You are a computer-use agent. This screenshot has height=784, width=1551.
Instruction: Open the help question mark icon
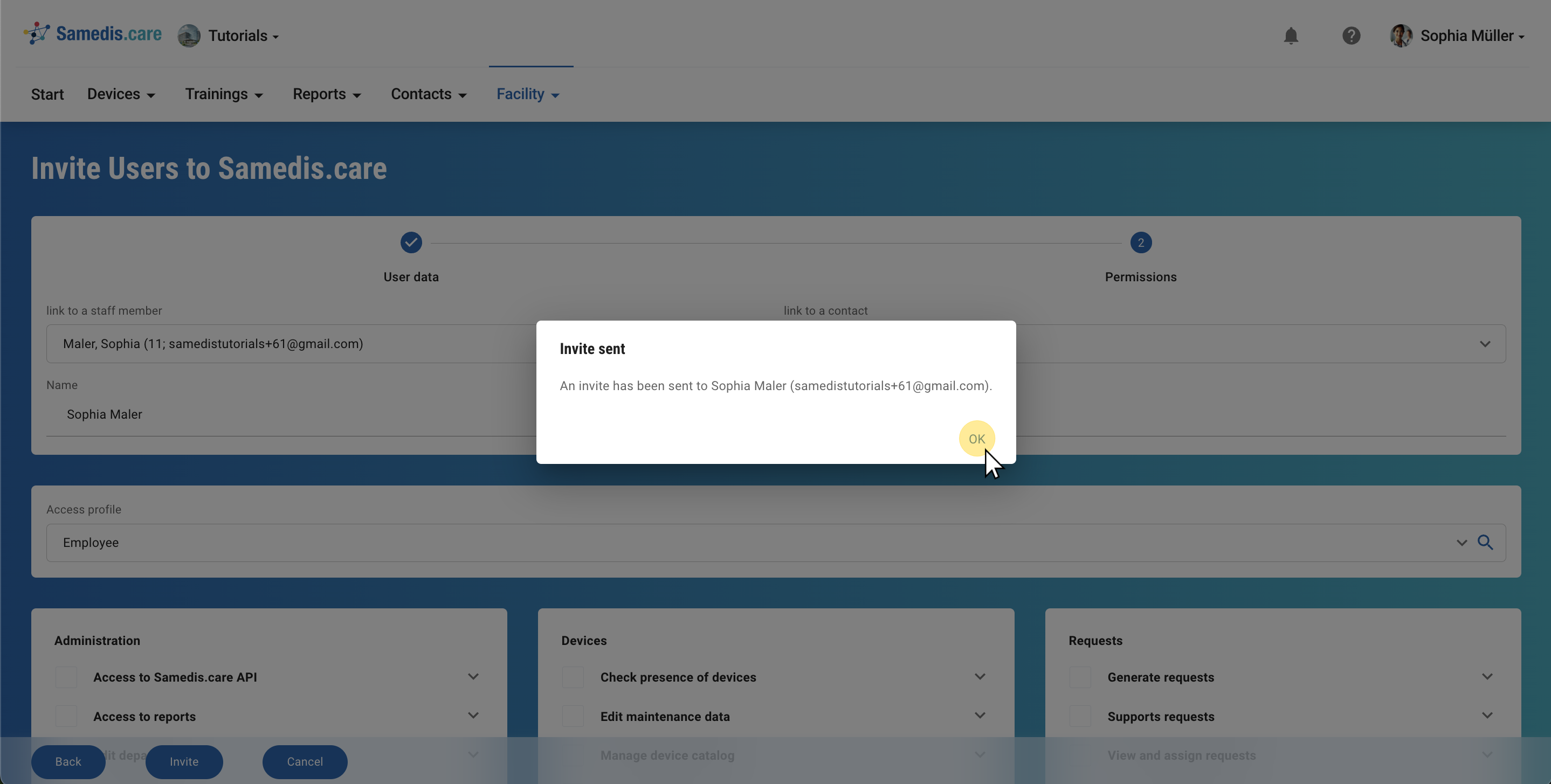click(1350, 36)
